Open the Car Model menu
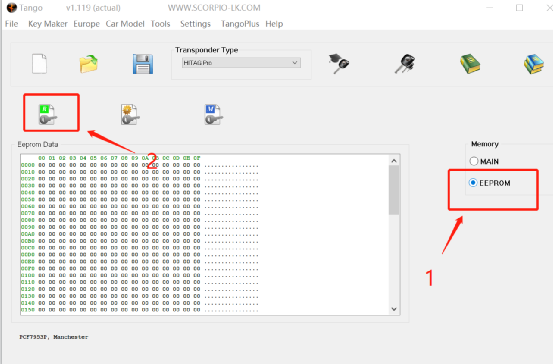Screen dimensions: 553x364 point(125,24)
